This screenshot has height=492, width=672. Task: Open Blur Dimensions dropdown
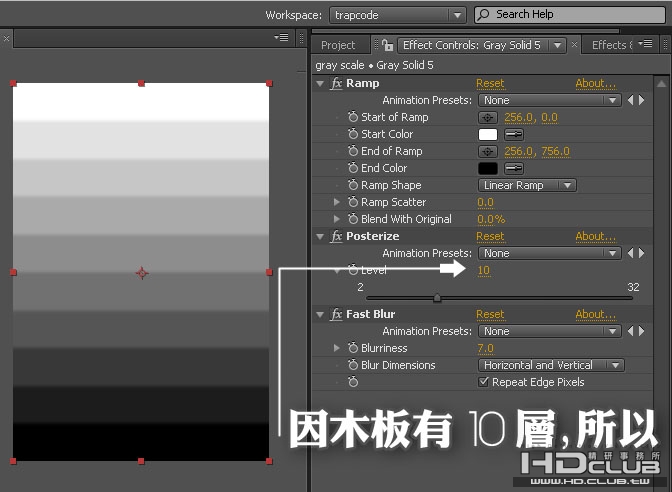[551, 365]
